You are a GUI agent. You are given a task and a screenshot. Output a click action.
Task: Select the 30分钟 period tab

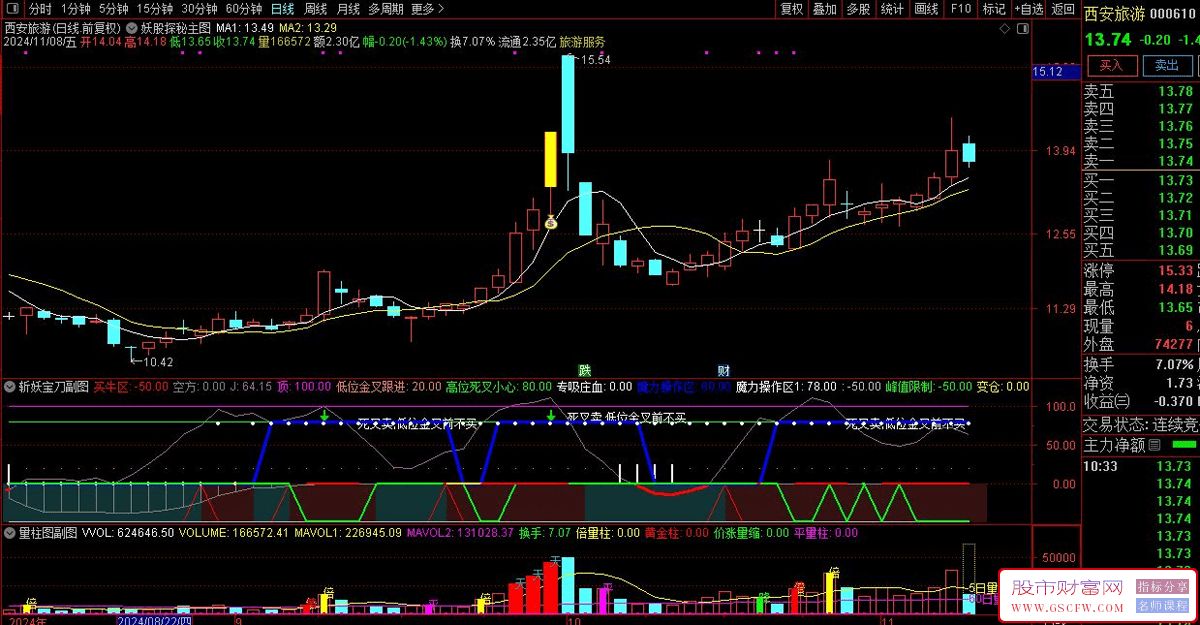coord(199,9)
